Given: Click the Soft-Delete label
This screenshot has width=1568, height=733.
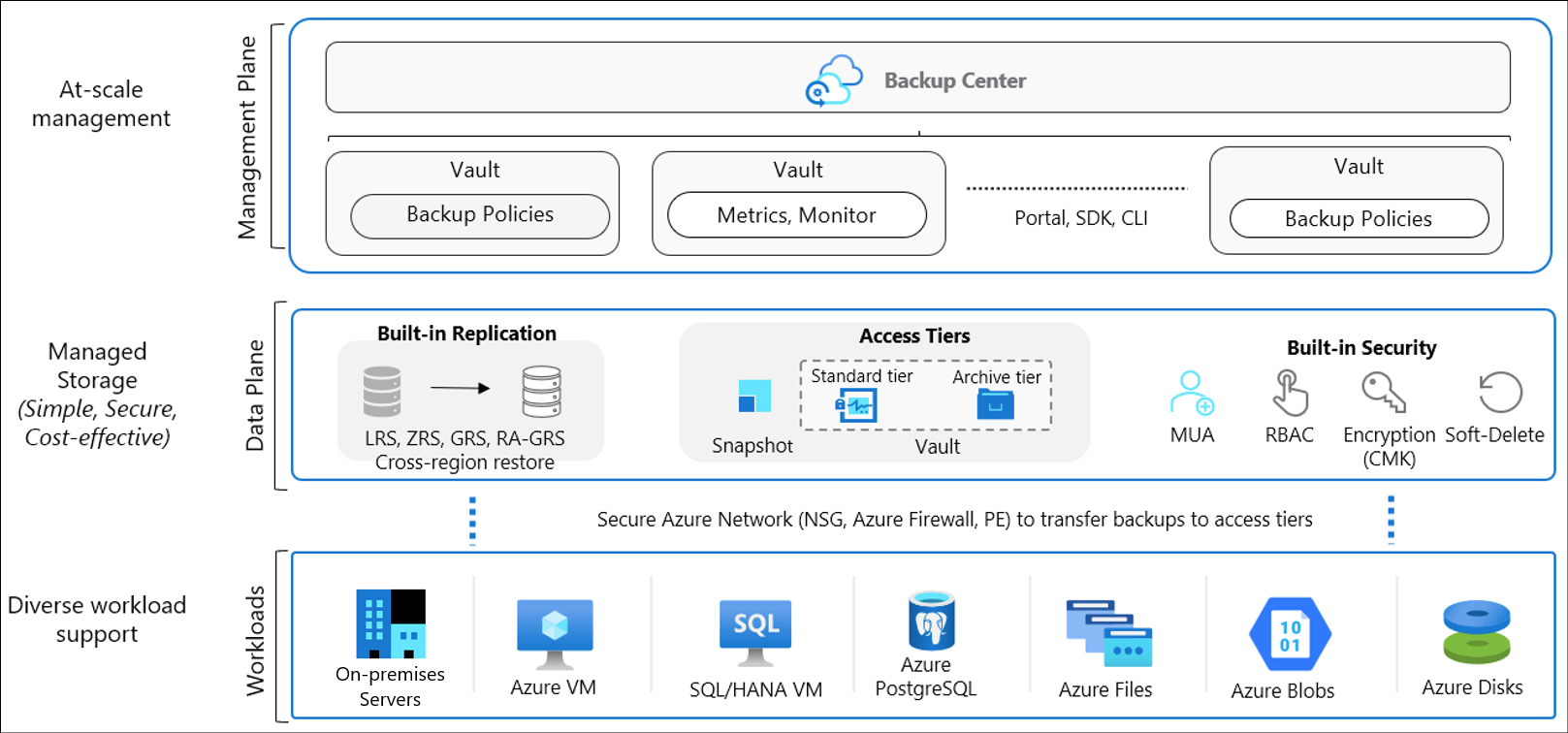Looking at the screenshot, I should tap(1494, 435).
